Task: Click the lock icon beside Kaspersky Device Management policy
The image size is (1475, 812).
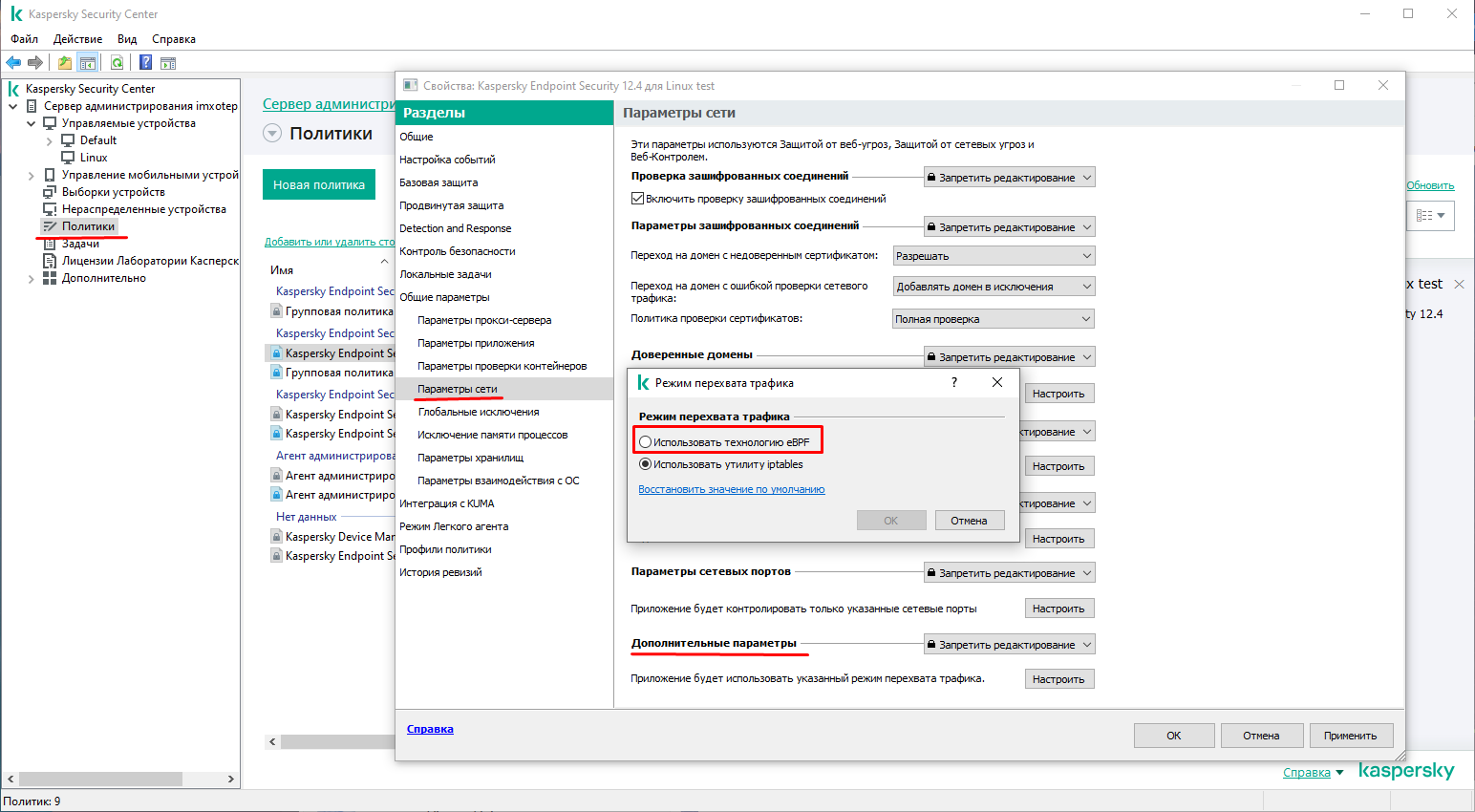Action: click(276, 537)
